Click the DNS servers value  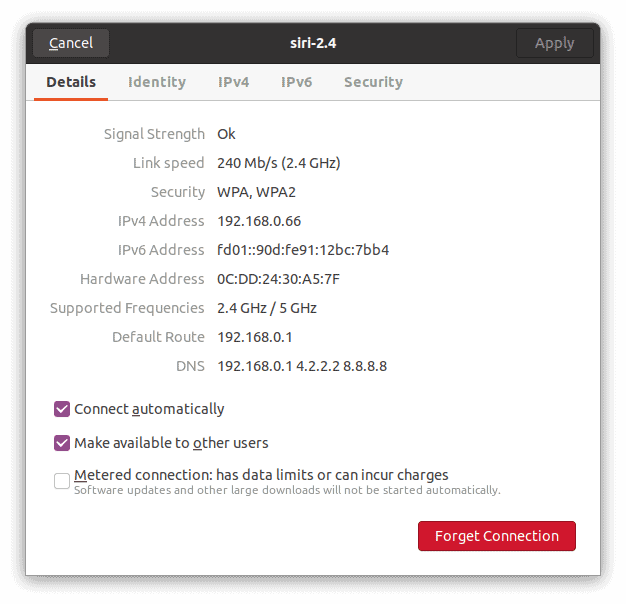click(x=302, y=366)
